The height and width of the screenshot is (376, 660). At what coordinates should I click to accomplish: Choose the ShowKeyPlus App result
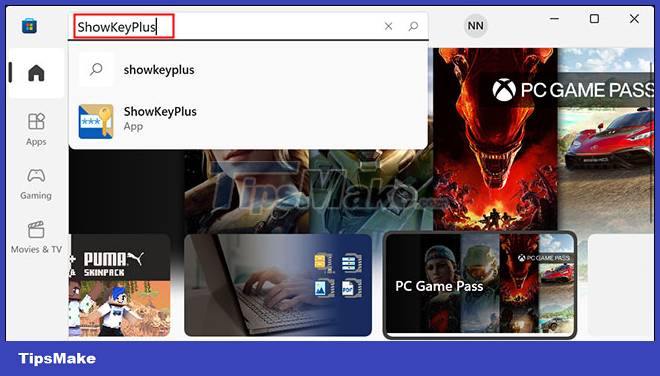pos(248,121)
